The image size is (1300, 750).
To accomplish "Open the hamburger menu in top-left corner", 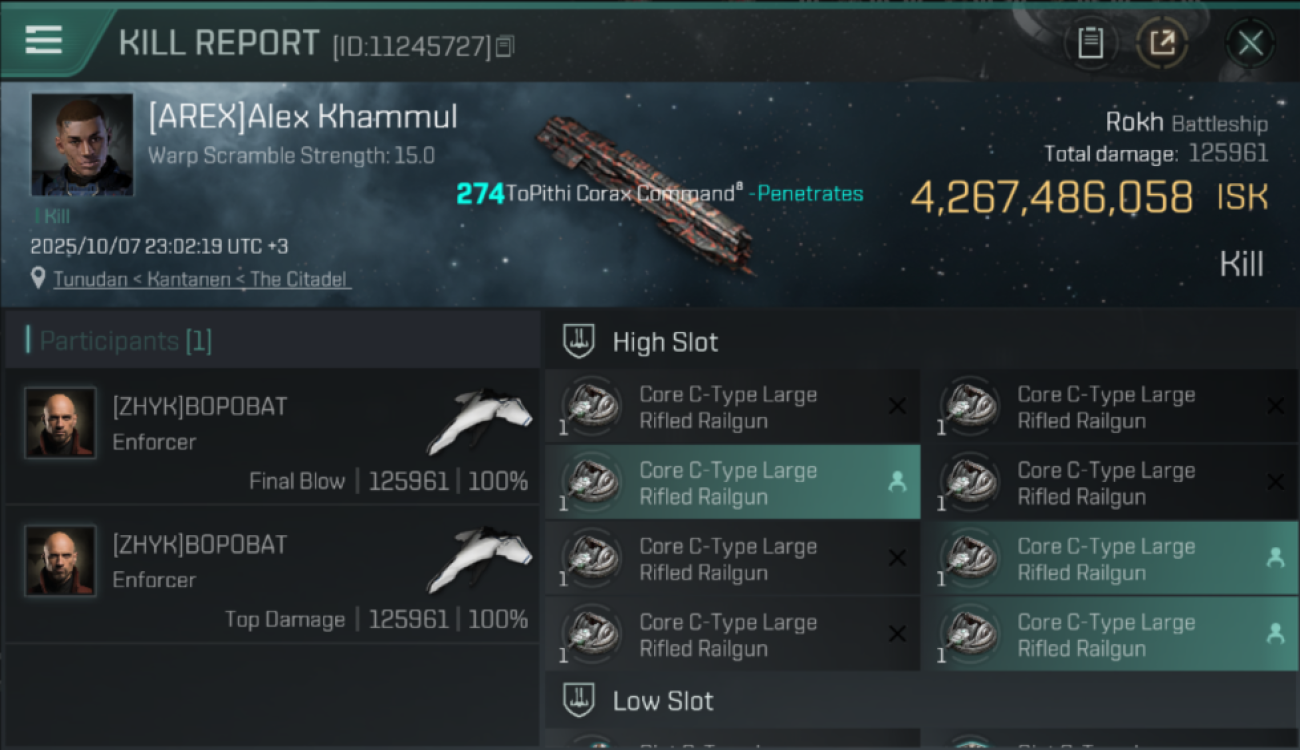I will tap(44, 41).
